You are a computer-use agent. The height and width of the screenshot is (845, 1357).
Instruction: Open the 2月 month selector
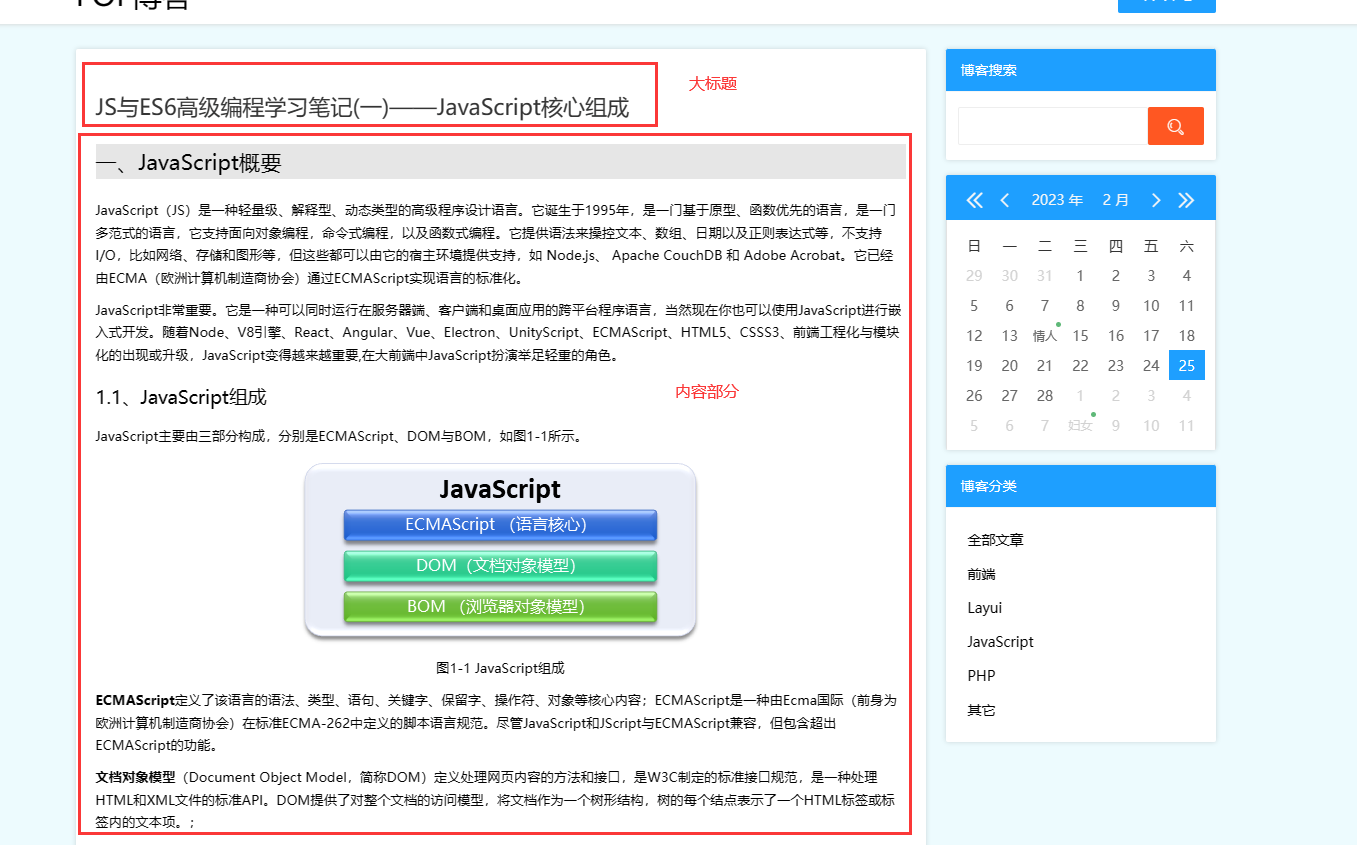tap(1116, 200)
